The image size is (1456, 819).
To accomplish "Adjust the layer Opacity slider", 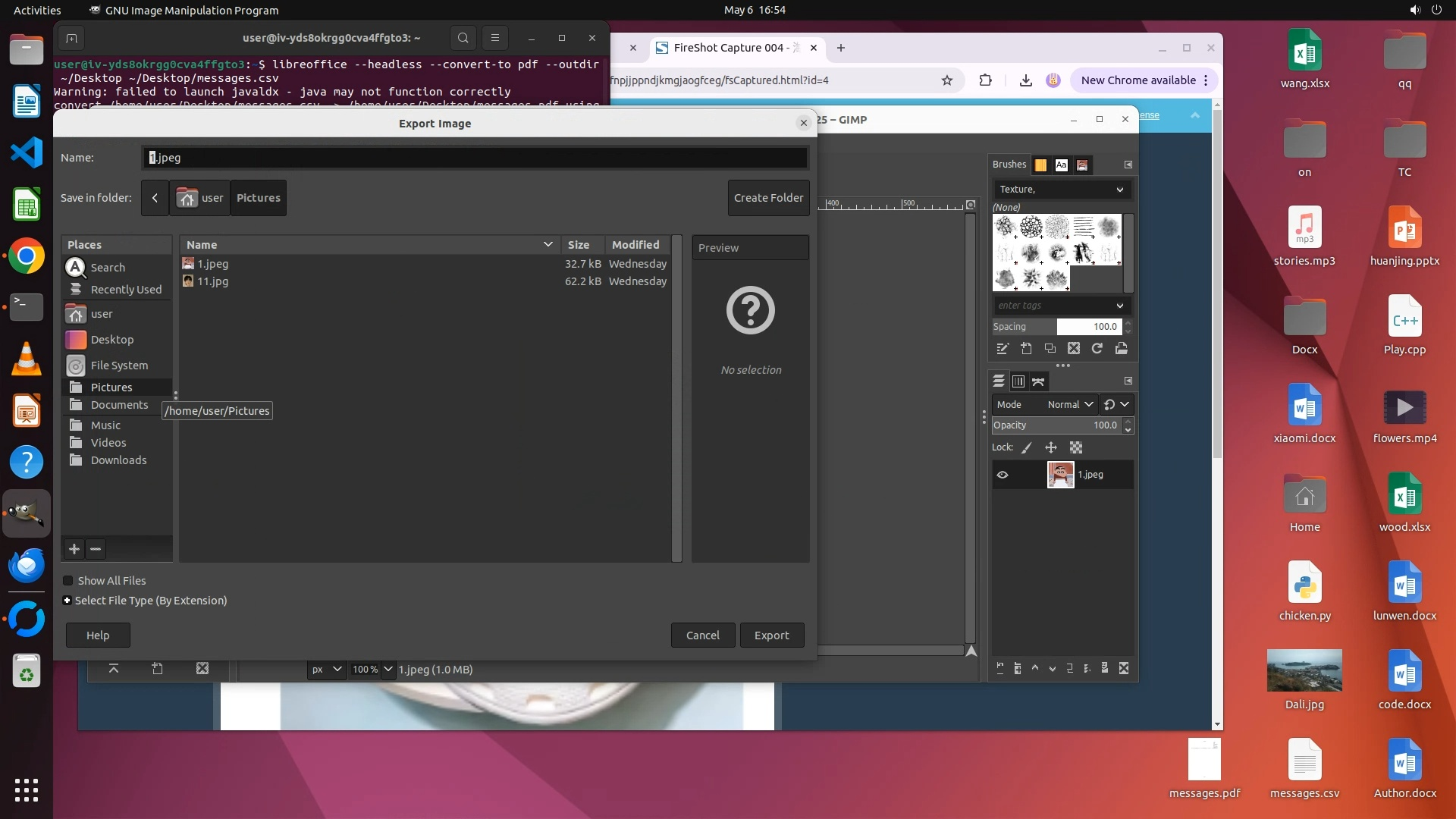I will pos(1054,425).
